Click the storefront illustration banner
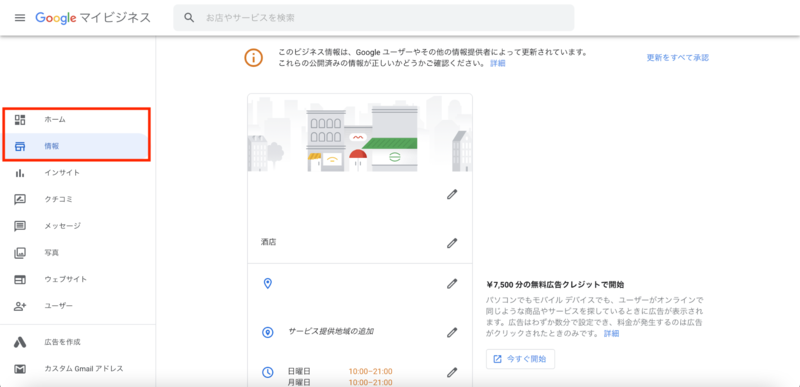The height and width of the screenshot is (387, 800). pyautogui.click(x=360, y=133)
